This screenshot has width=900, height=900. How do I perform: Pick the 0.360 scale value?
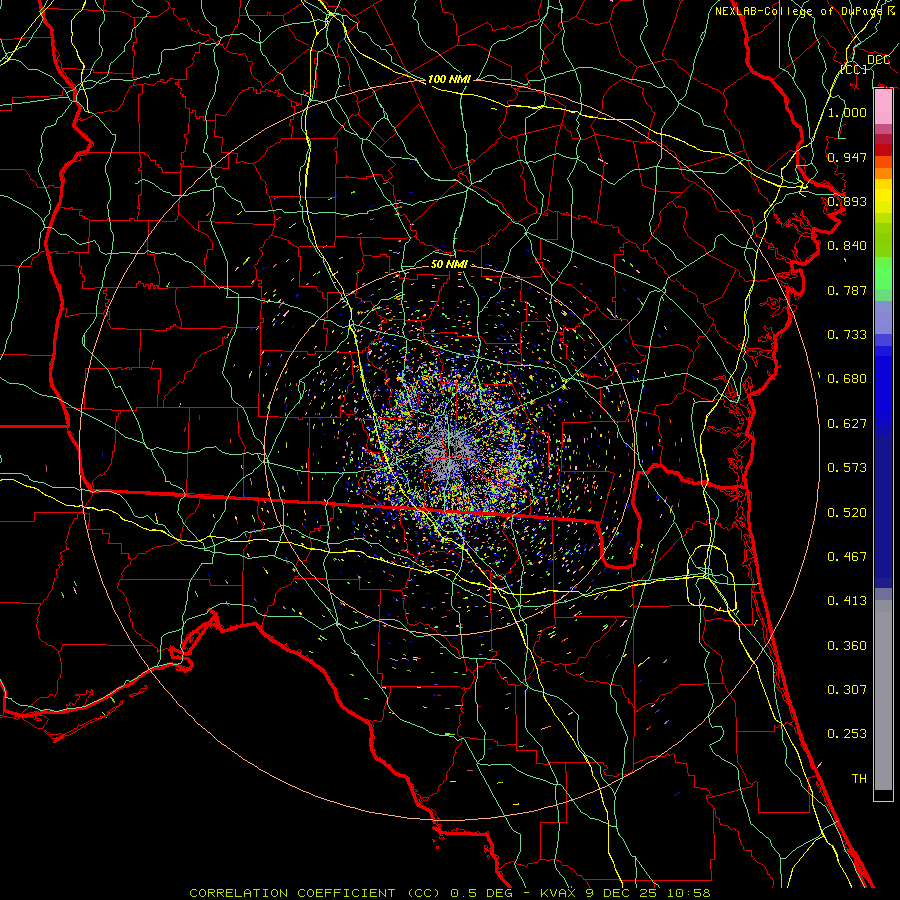[847, 646]
